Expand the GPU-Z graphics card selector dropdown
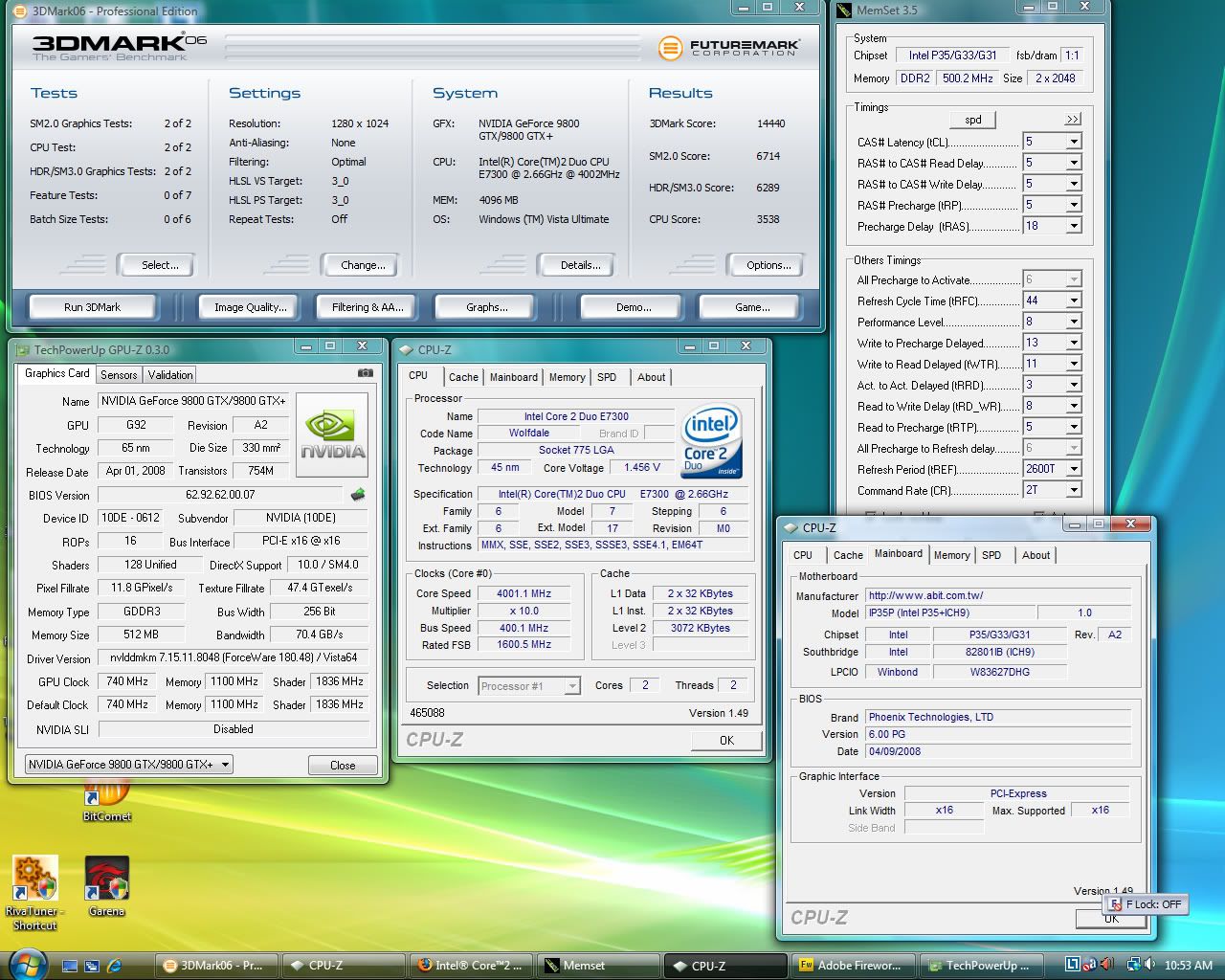 click(226, 765)
